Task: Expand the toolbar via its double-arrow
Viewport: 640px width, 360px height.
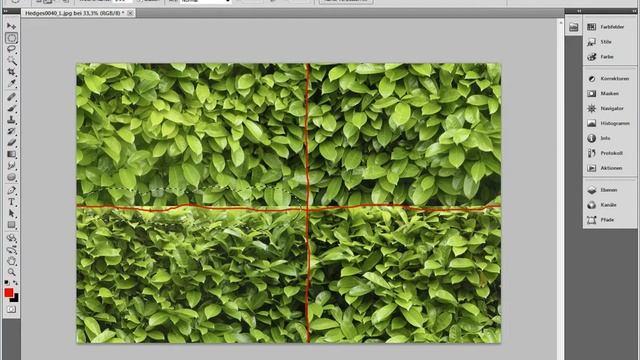Action: point(5,11)
